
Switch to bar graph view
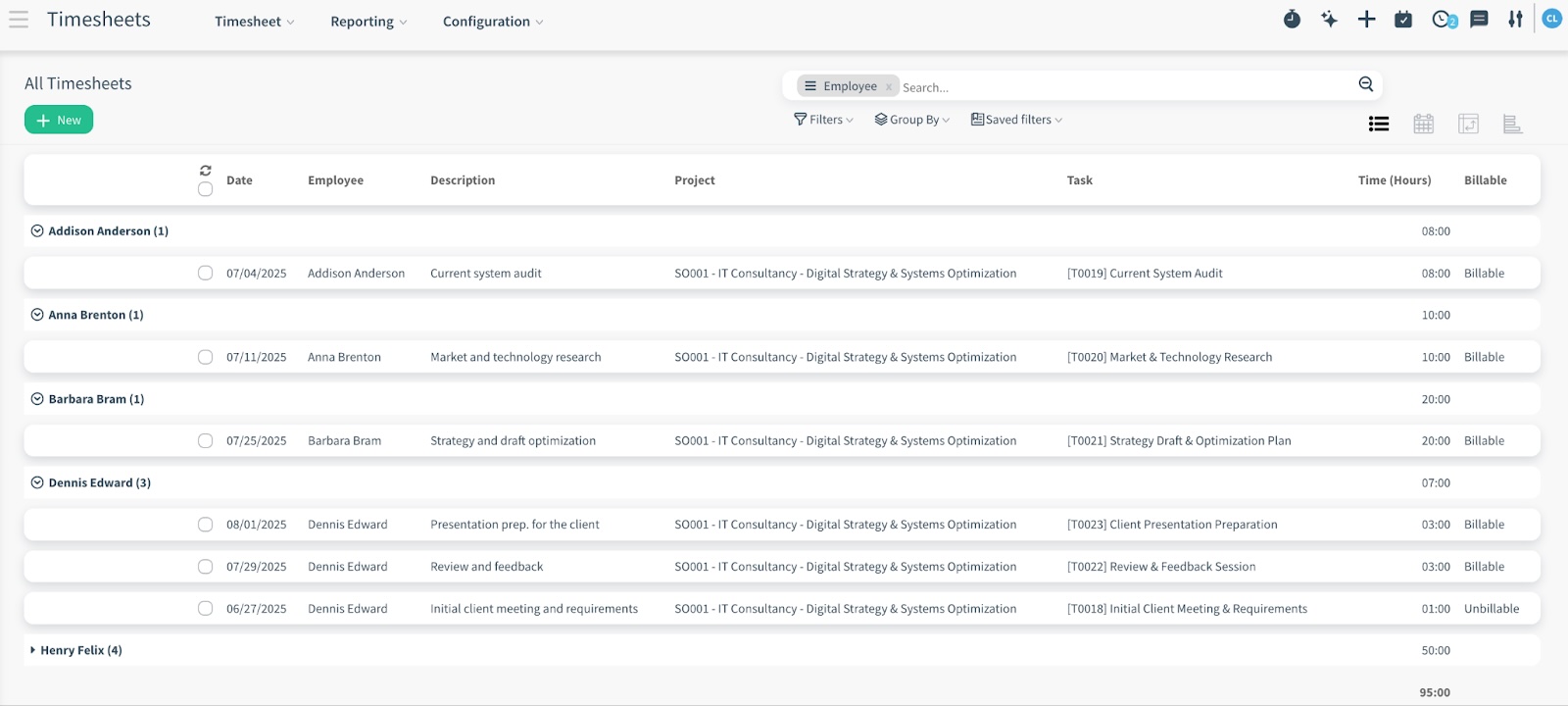click(x=1512, y=124)
